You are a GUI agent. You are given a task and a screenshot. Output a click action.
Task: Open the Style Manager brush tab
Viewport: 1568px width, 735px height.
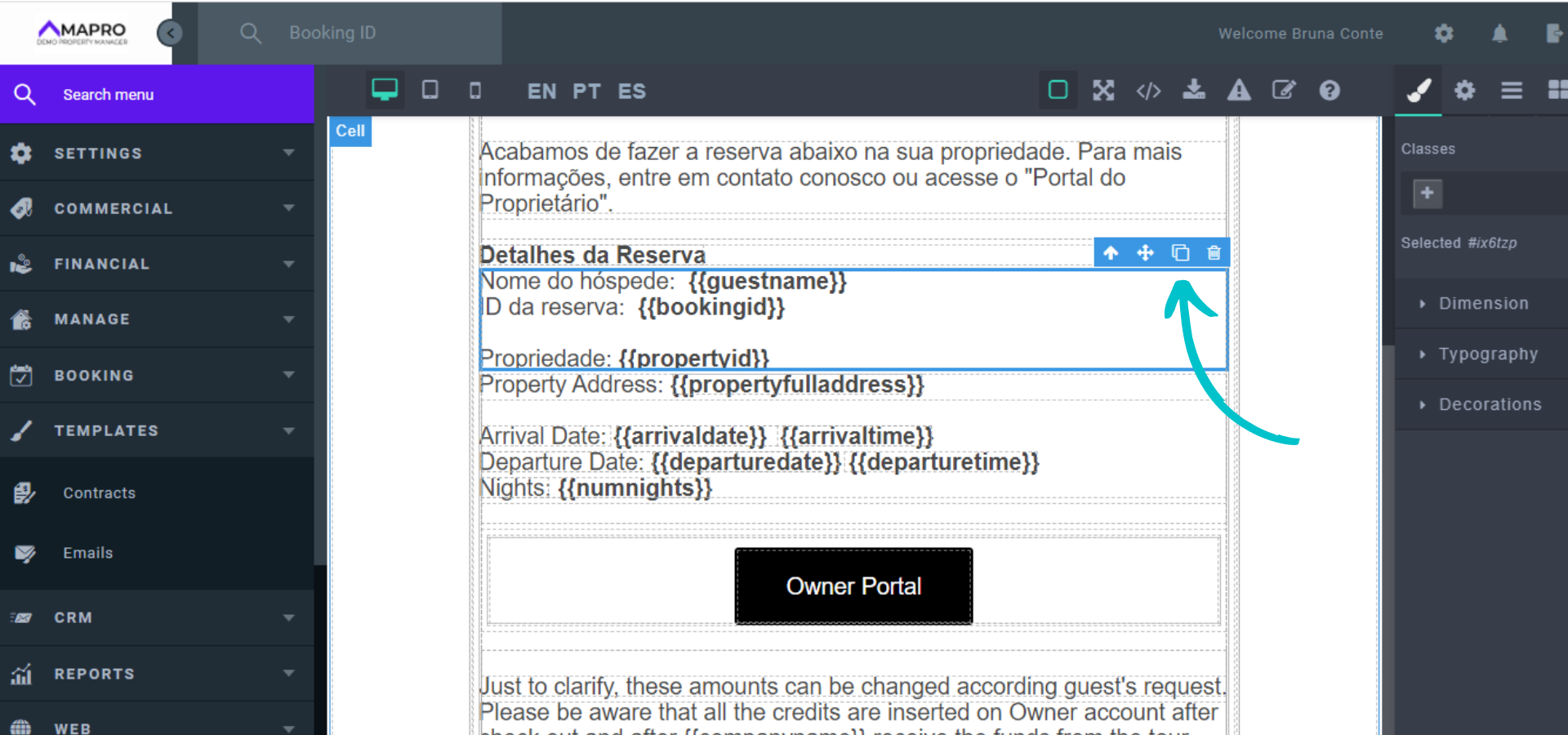(x=1419, y=91)
